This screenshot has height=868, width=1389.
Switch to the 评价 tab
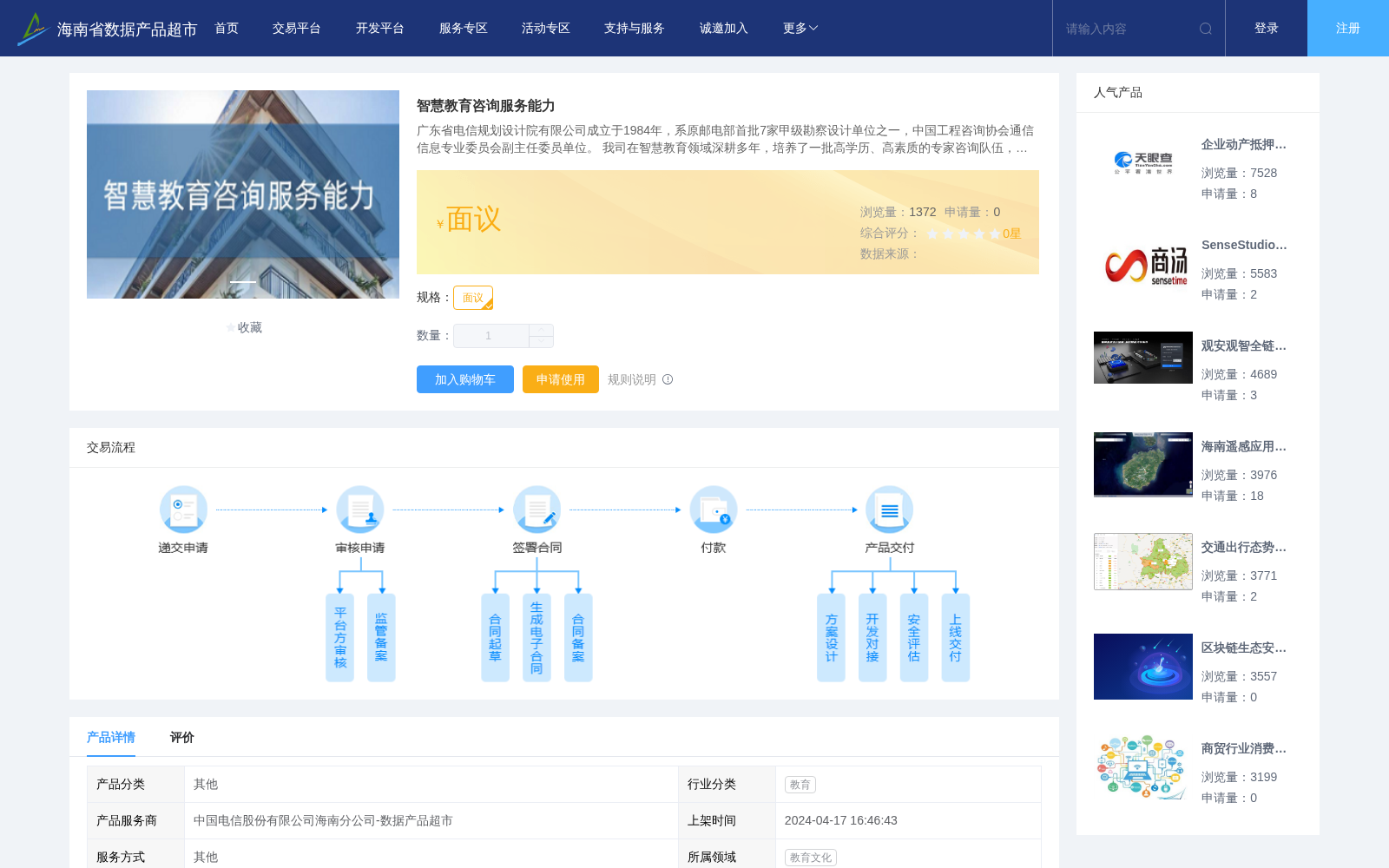(182, 737)
